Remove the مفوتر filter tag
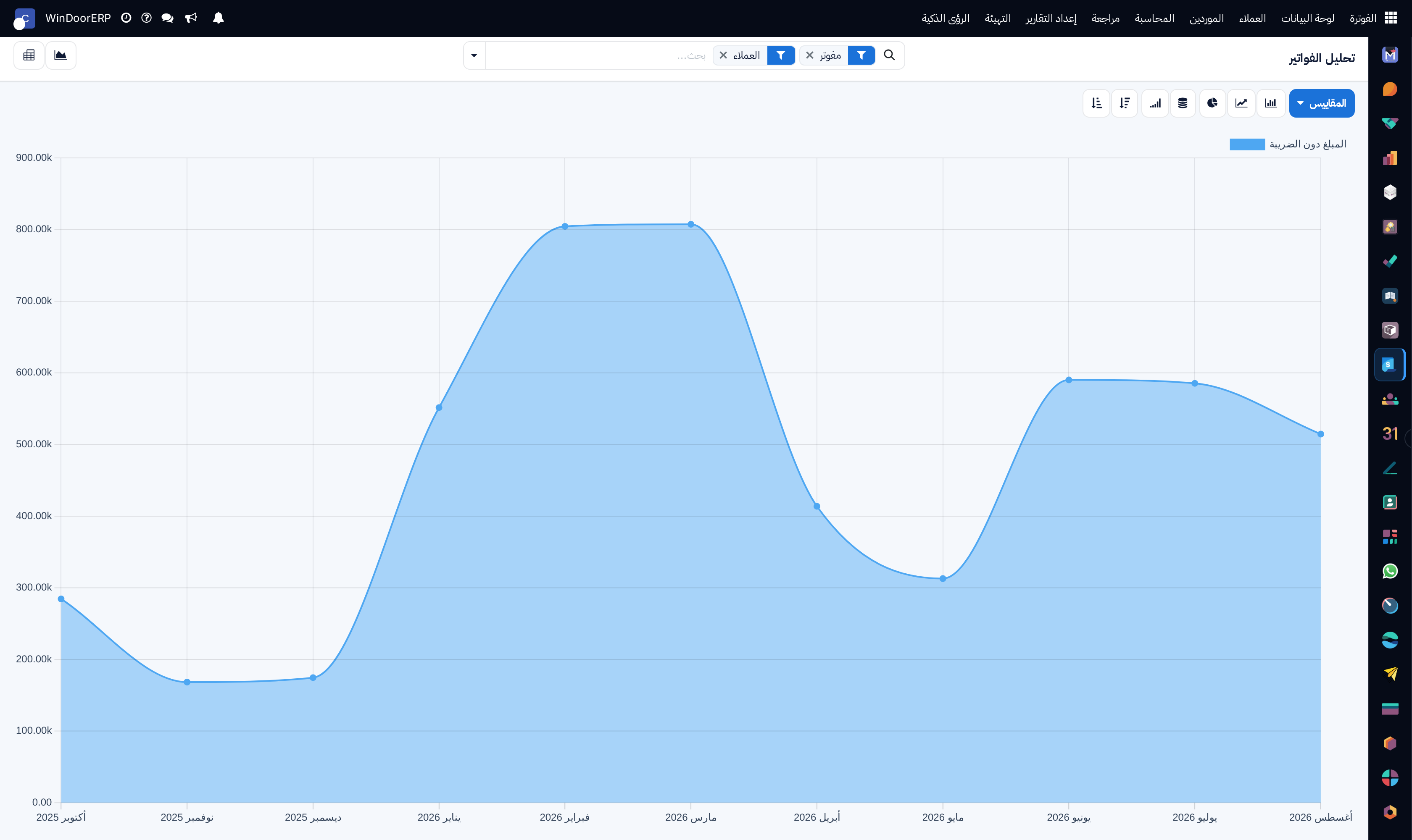The image size is (1412, 840). [809, 55]
